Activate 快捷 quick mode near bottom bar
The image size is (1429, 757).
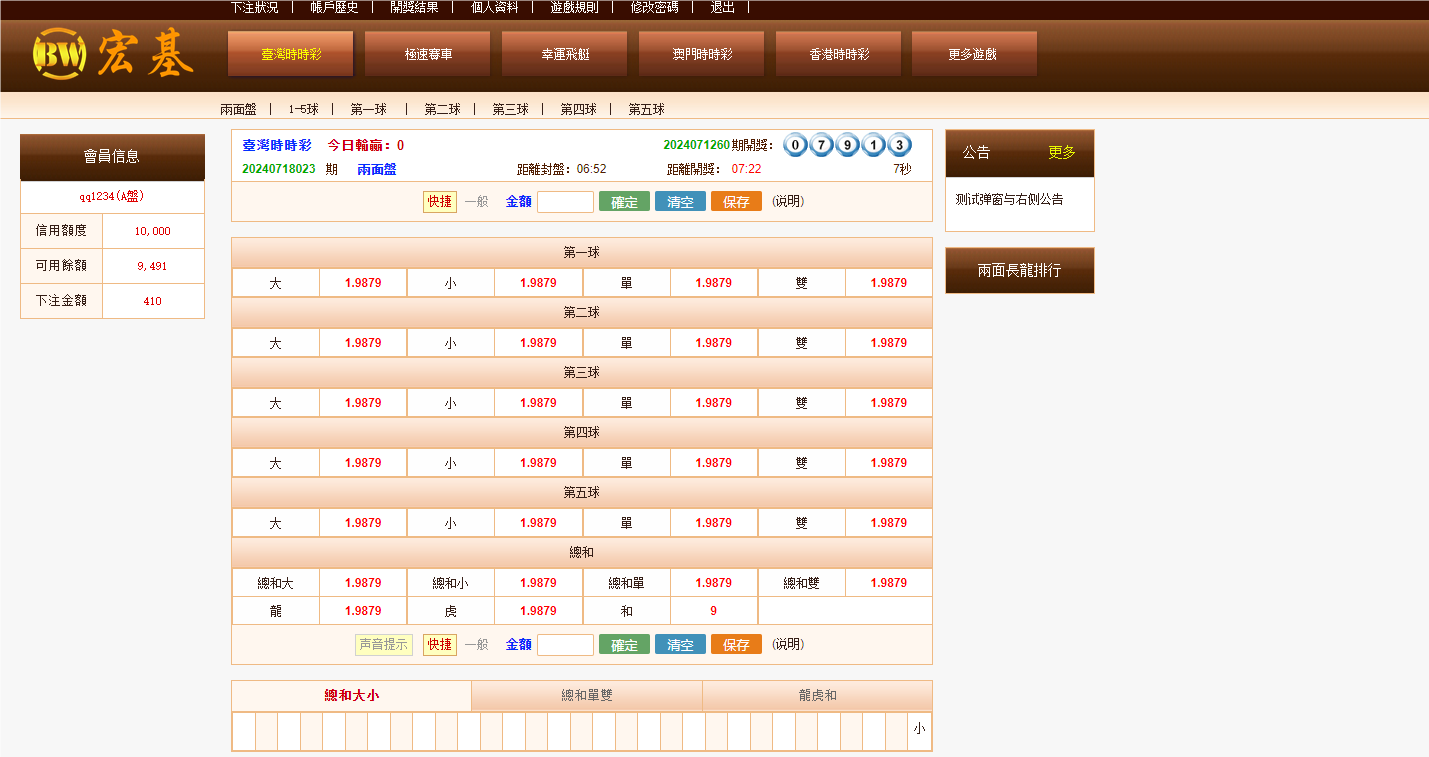pyautogui.click(x=440, y=644)
